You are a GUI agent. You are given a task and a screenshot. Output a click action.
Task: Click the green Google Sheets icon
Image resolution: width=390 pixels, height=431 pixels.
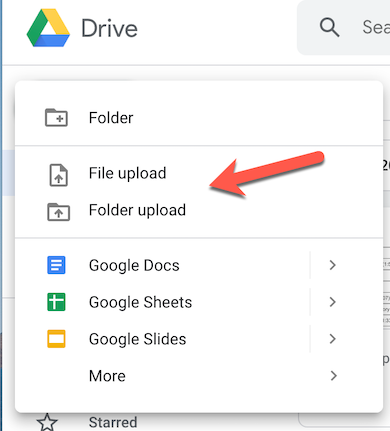[56, 302]
